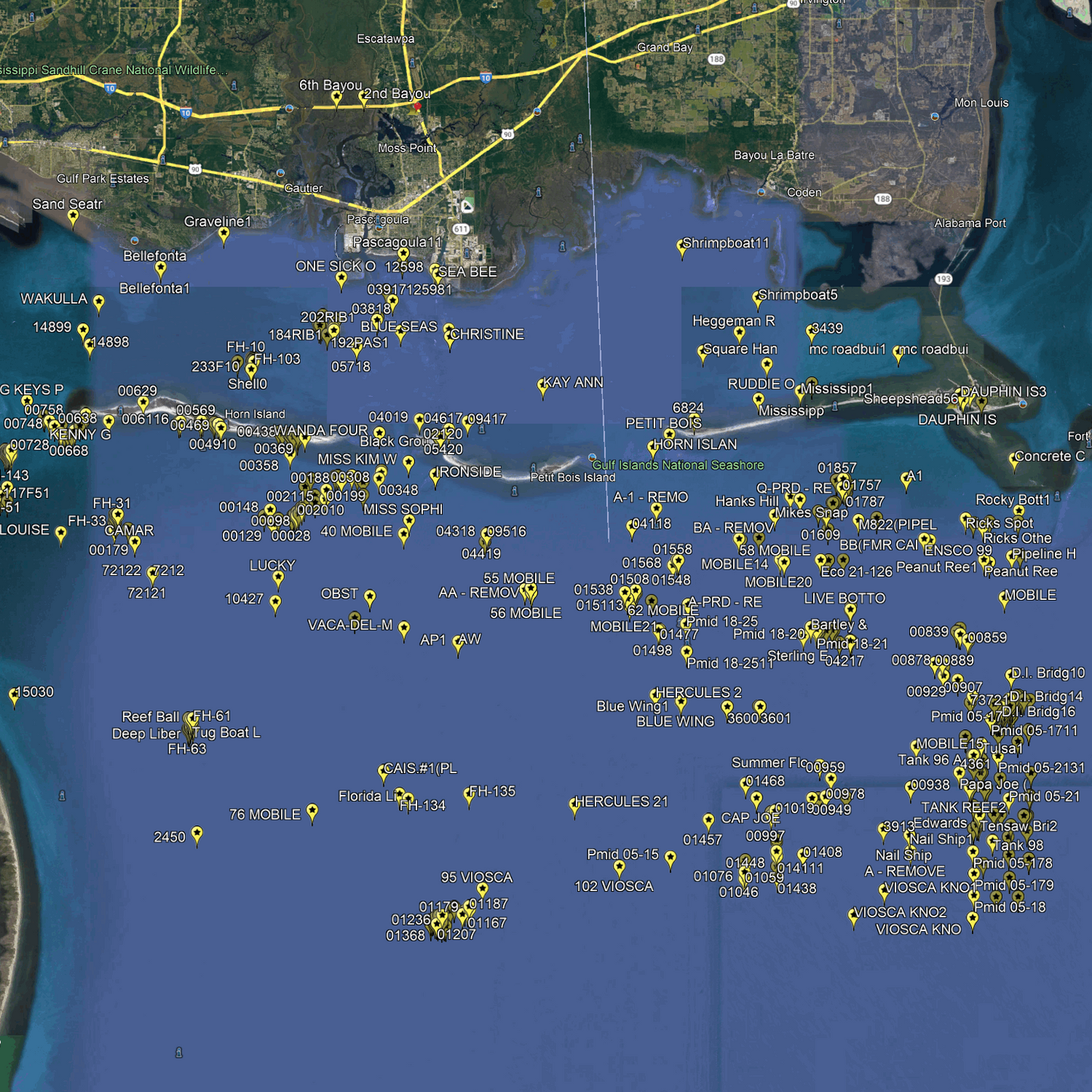1092x1092 pixels.
Task: Select the Summer Flo placemark label
Action: tap(769, 763)
